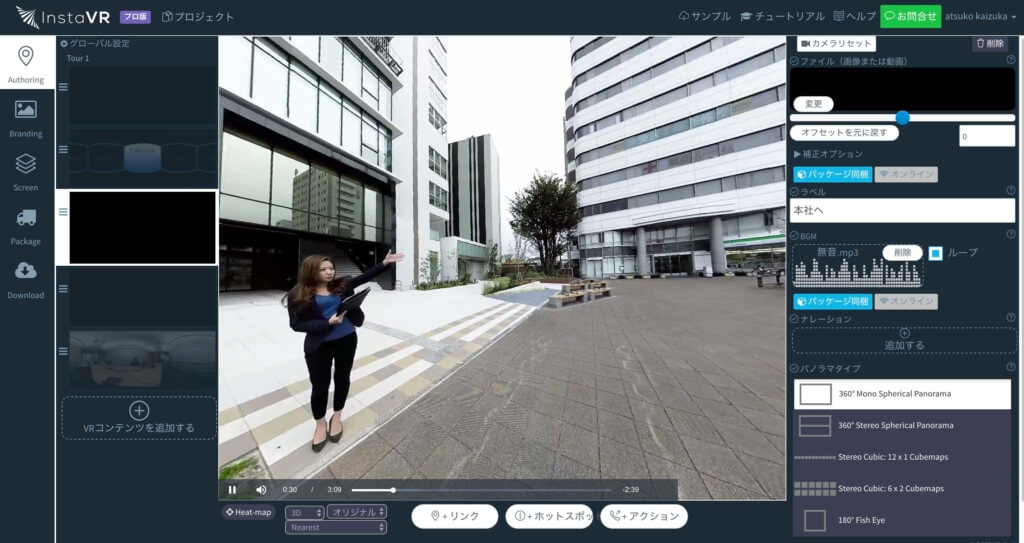Open the Screen section
The width and height of the screenshot is (1024, 543).
coord(25,172)
